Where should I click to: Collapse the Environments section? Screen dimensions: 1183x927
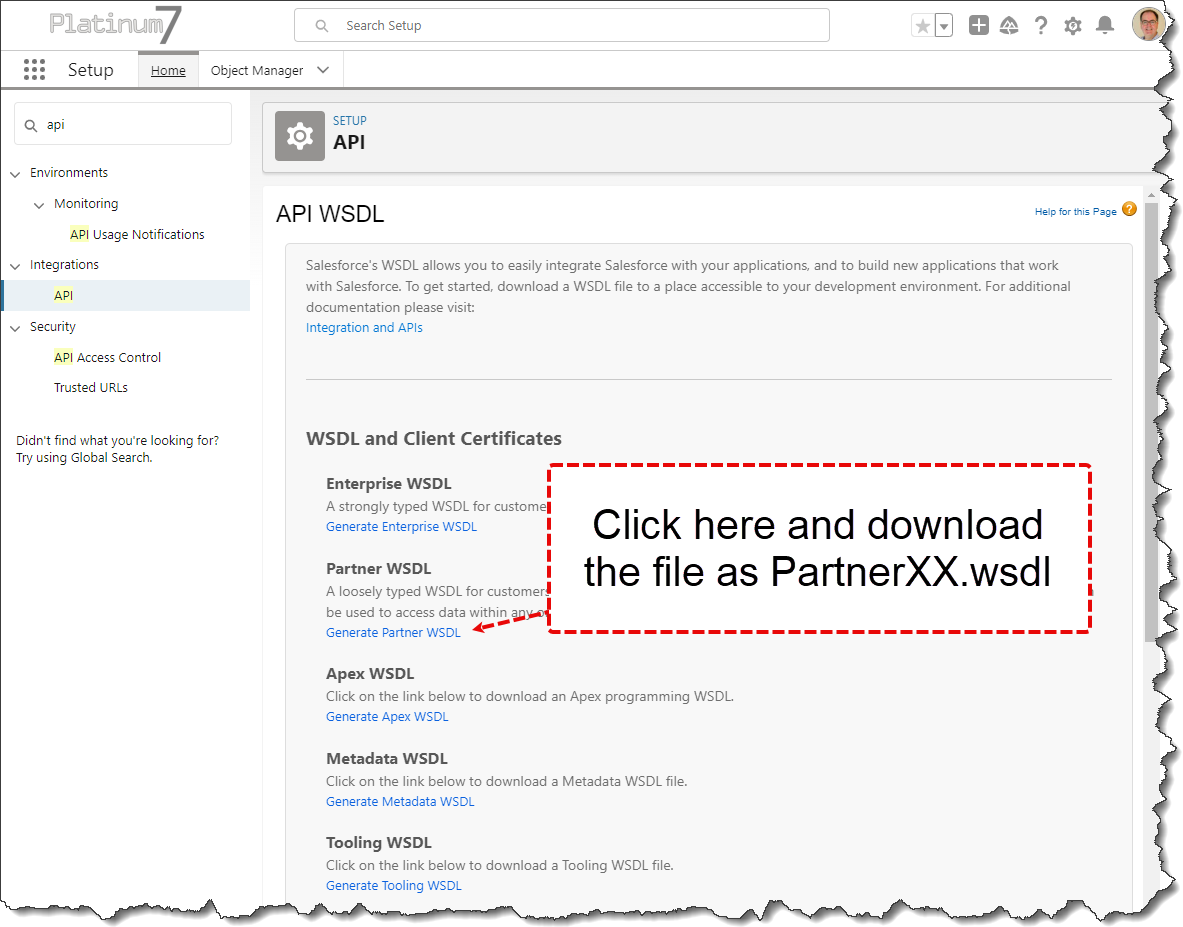(15, 173)
